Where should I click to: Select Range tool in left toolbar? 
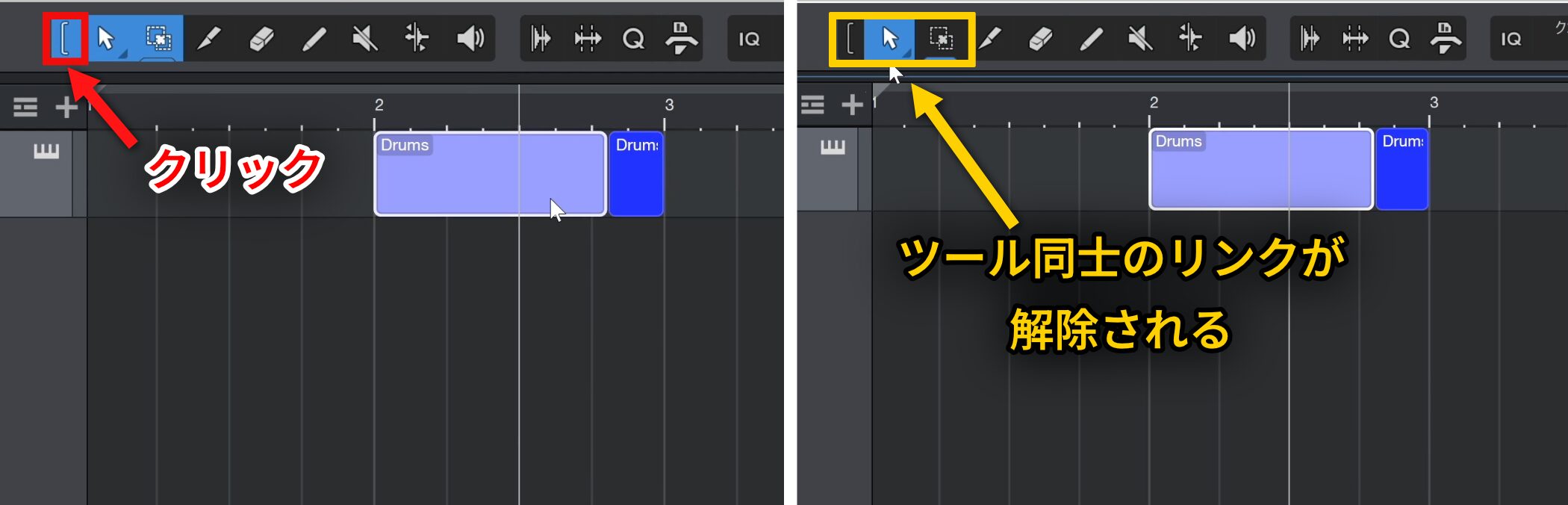tap(158, 38)
